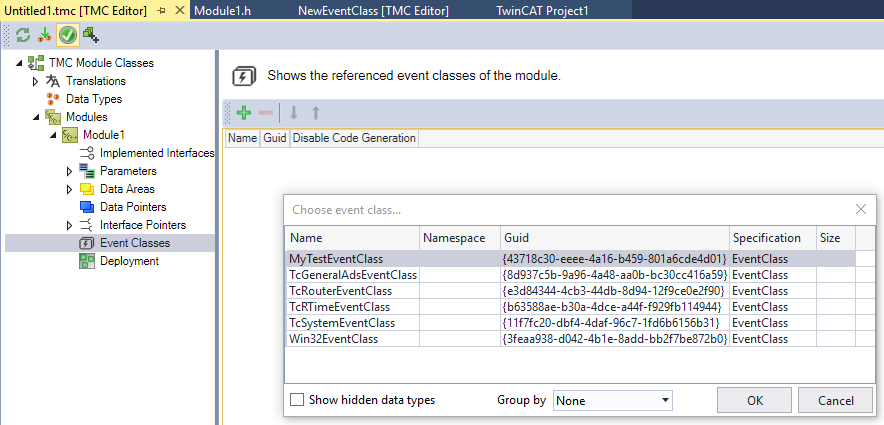Click the move down arrow icon
Image resolution: width=884 pixels, height=425 pixels.
(x=293, y=113)
